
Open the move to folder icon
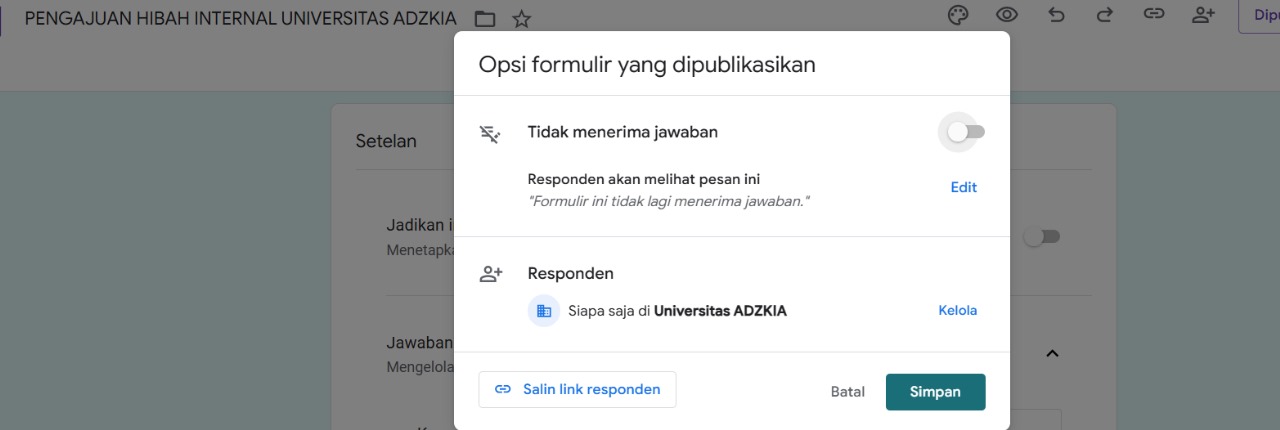pyautogui.click(x=485, y=18)
